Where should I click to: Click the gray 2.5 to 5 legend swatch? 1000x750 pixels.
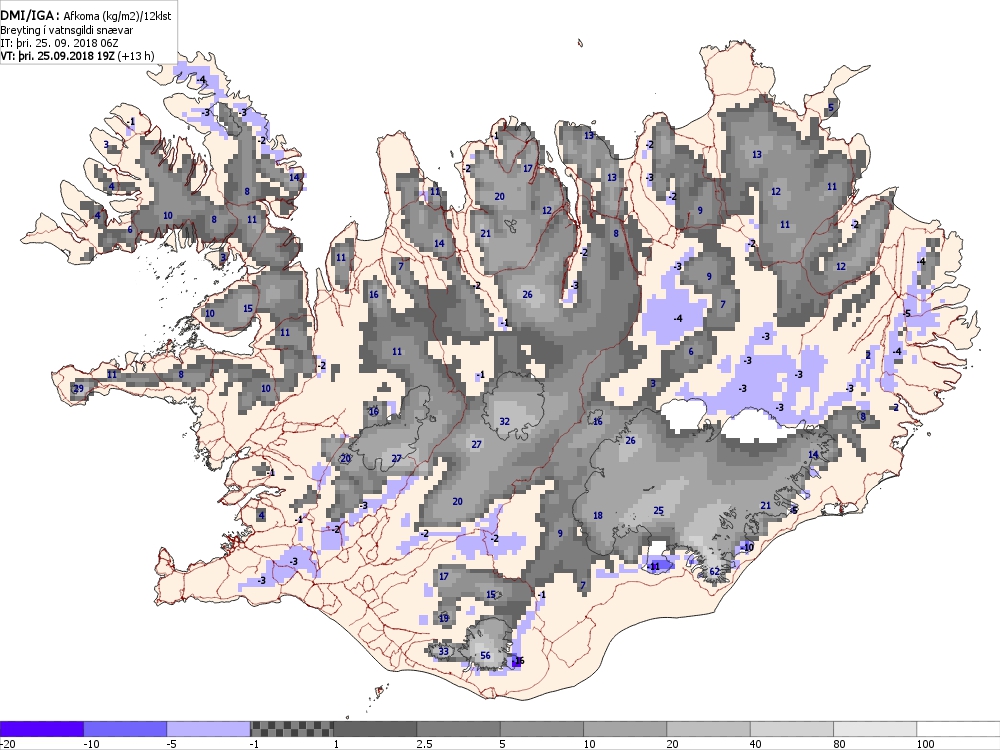[x=459, y=729]
